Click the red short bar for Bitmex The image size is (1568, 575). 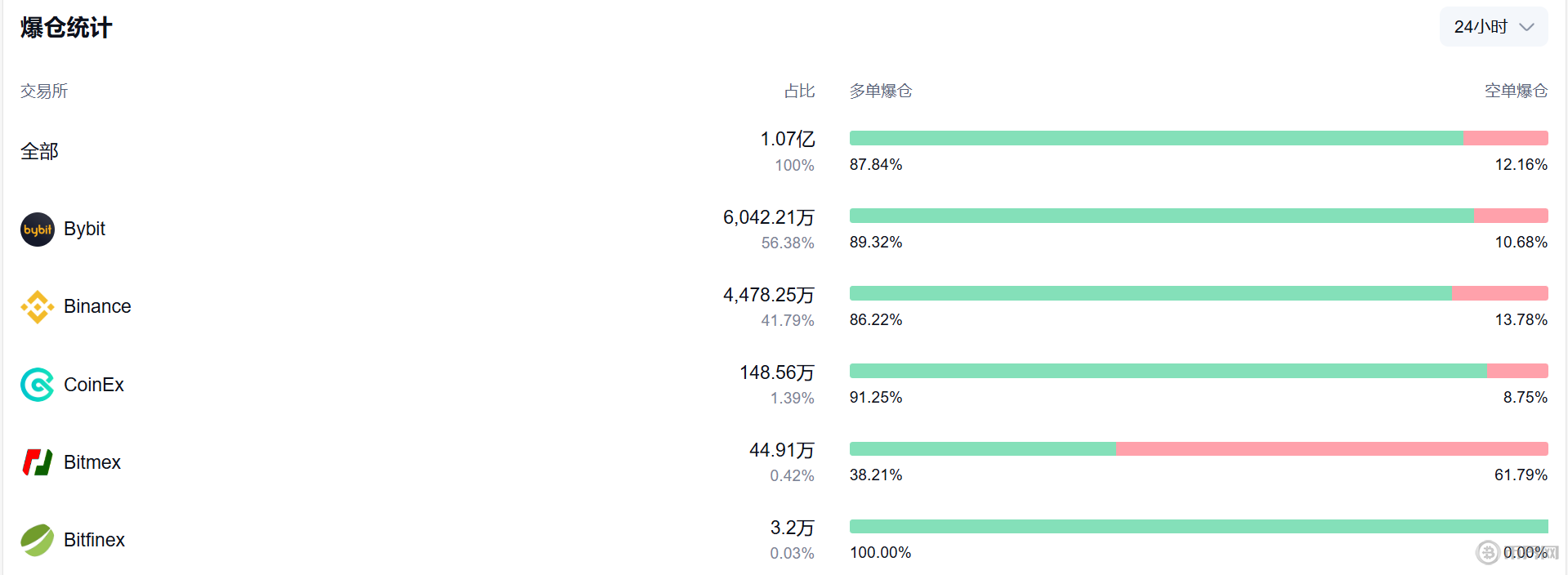click(1332, 448)
